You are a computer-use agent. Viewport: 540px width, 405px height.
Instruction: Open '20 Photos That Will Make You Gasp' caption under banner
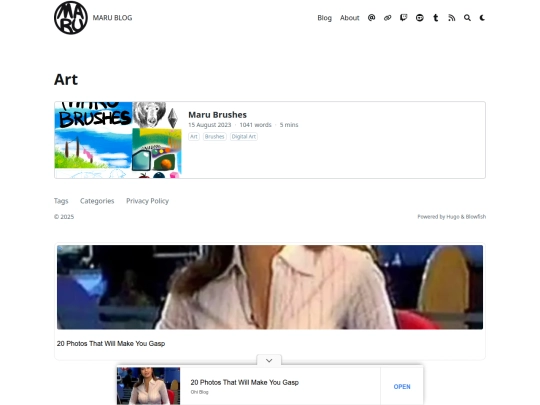pos(111,343)
